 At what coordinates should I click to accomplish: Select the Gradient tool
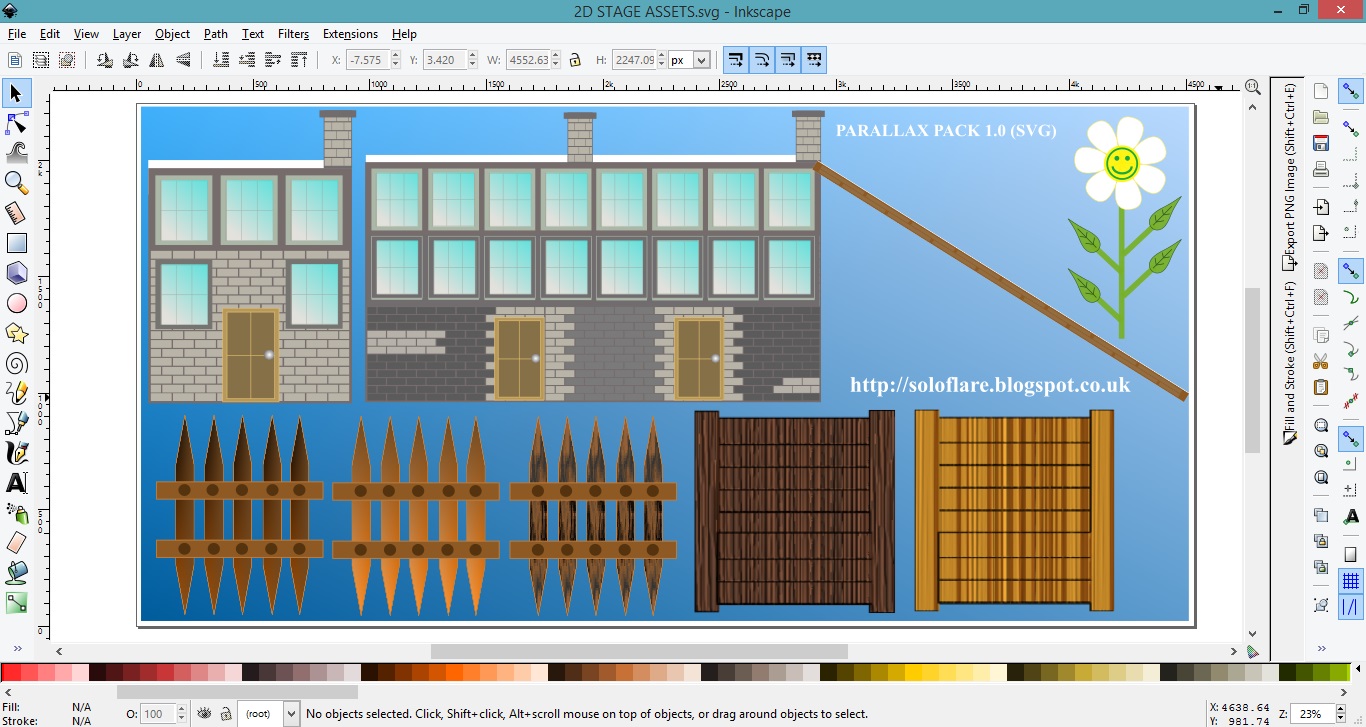(x=16, y=603)
